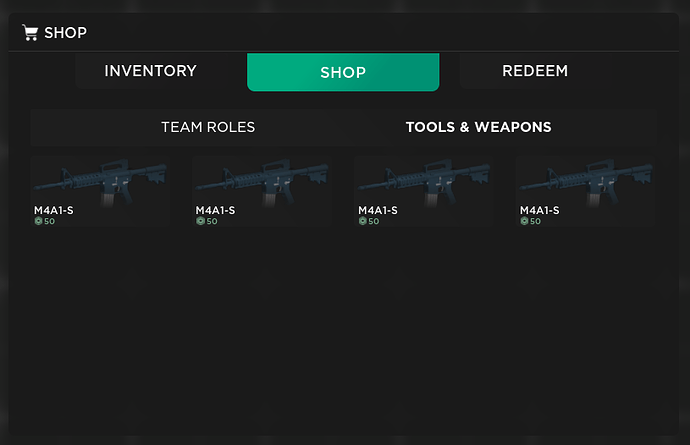Click Robux icon on fourth M4A1-S
690x445 pixels.
[x=524, y=221]
